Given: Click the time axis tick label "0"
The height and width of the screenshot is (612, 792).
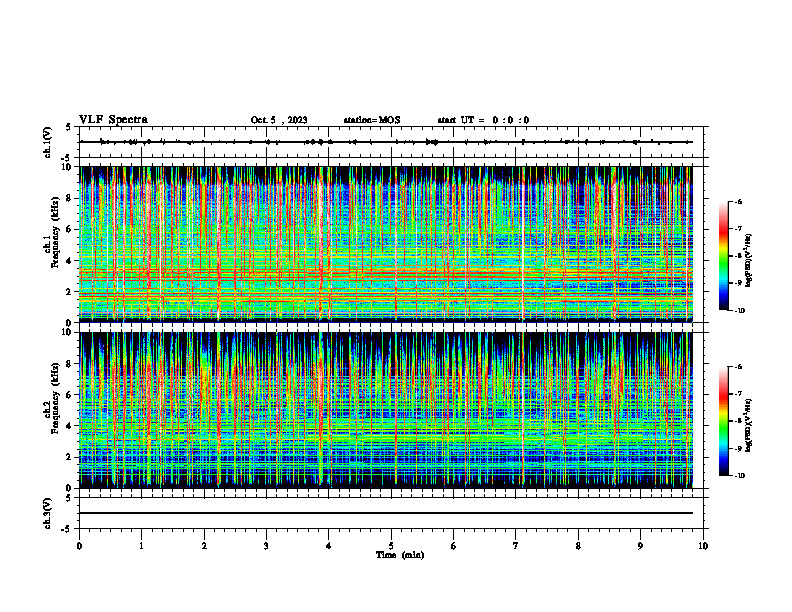Looking at the screenshot, I should tap(79, 546).
